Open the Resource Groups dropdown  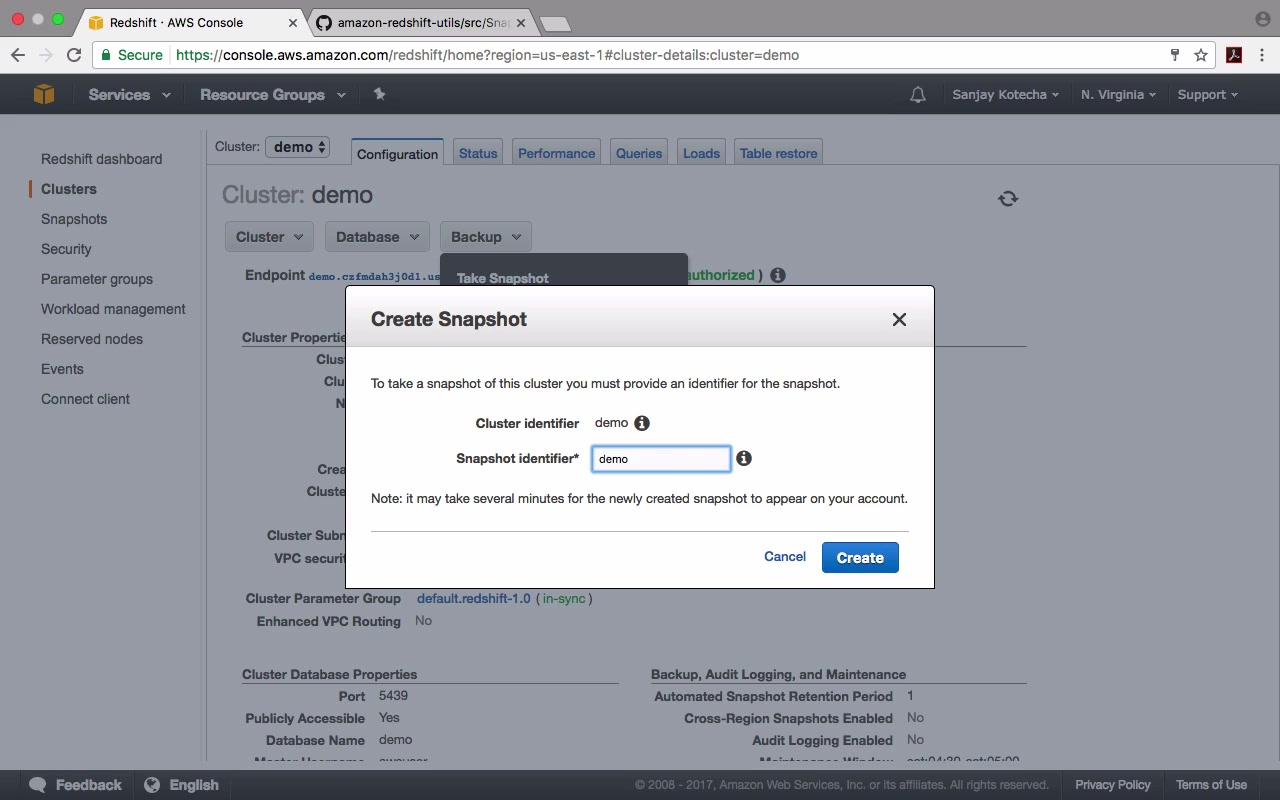point(273,94)
